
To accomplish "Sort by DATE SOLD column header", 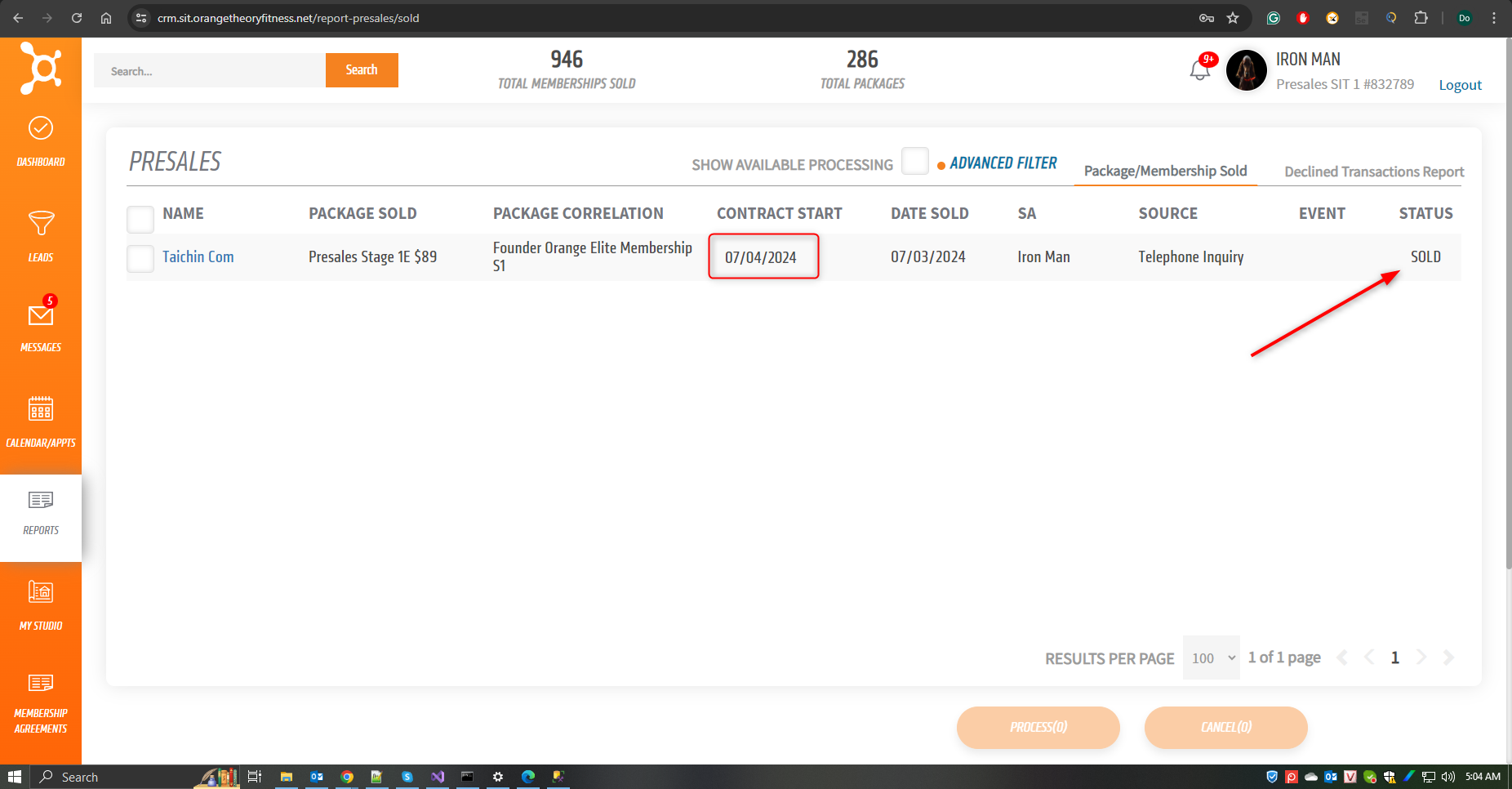I will point(930,213).
